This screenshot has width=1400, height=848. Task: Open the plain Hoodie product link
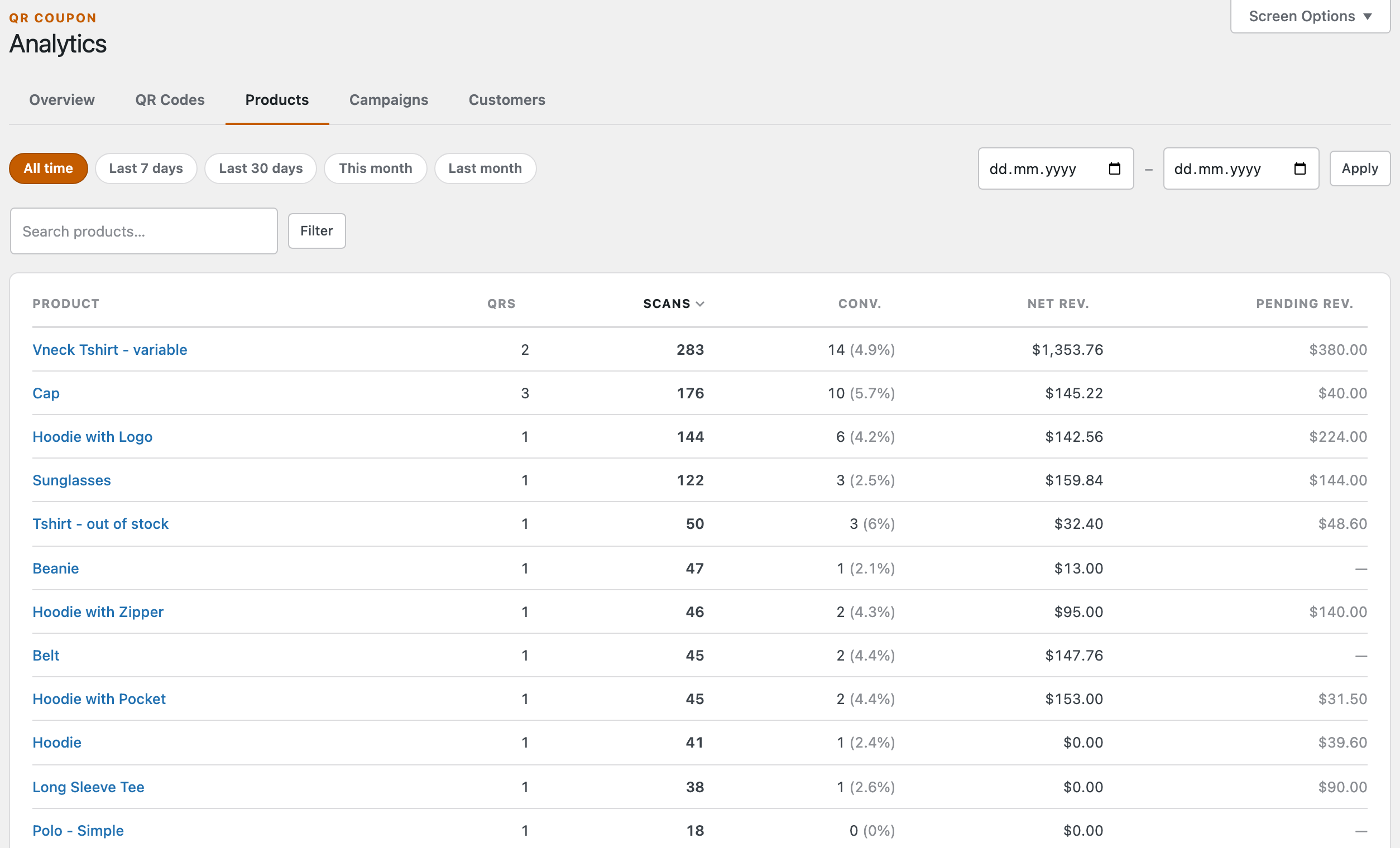pos(57,743)
